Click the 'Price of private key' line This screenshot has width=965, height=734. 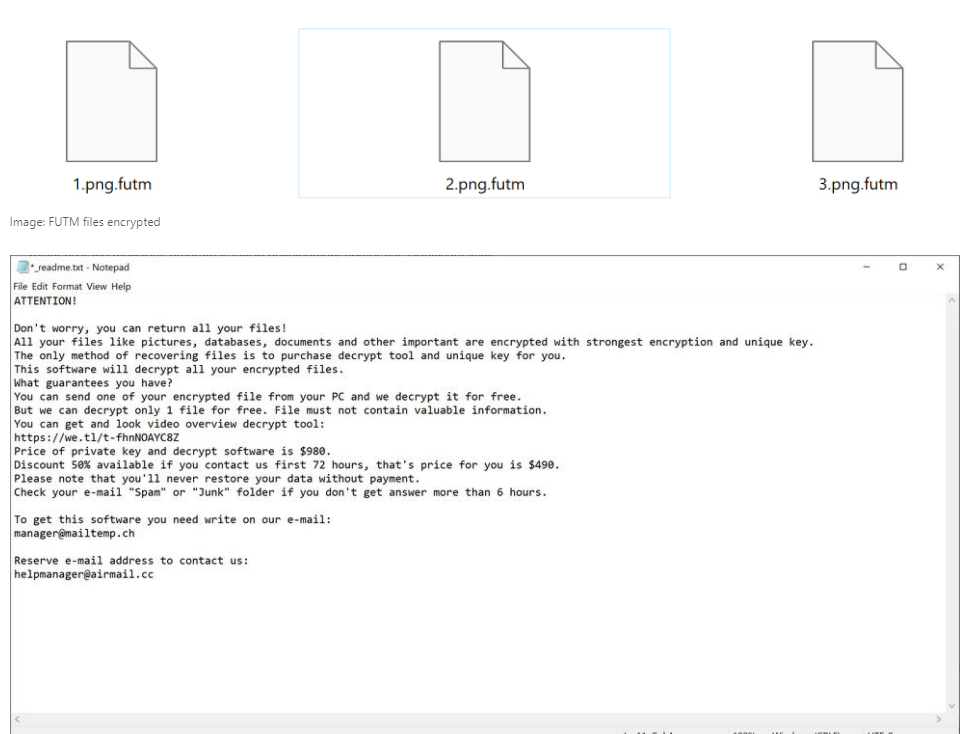(172, 451)
